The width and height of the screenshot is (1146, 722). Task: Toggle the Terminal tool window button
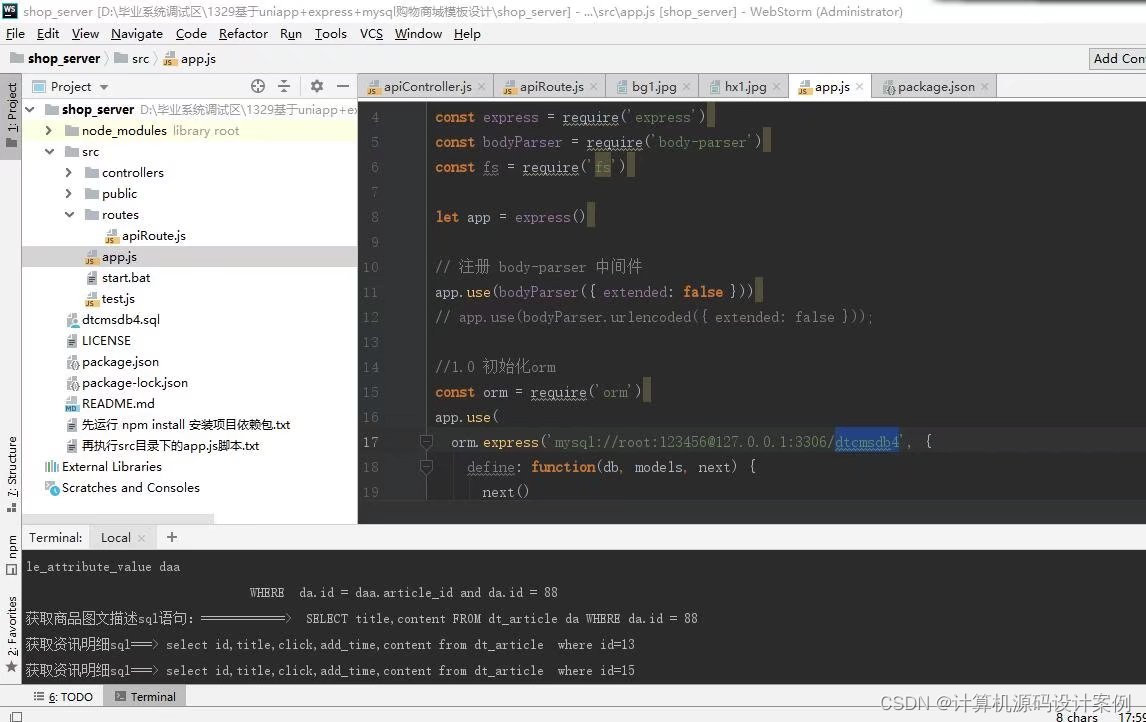(145, 696)
